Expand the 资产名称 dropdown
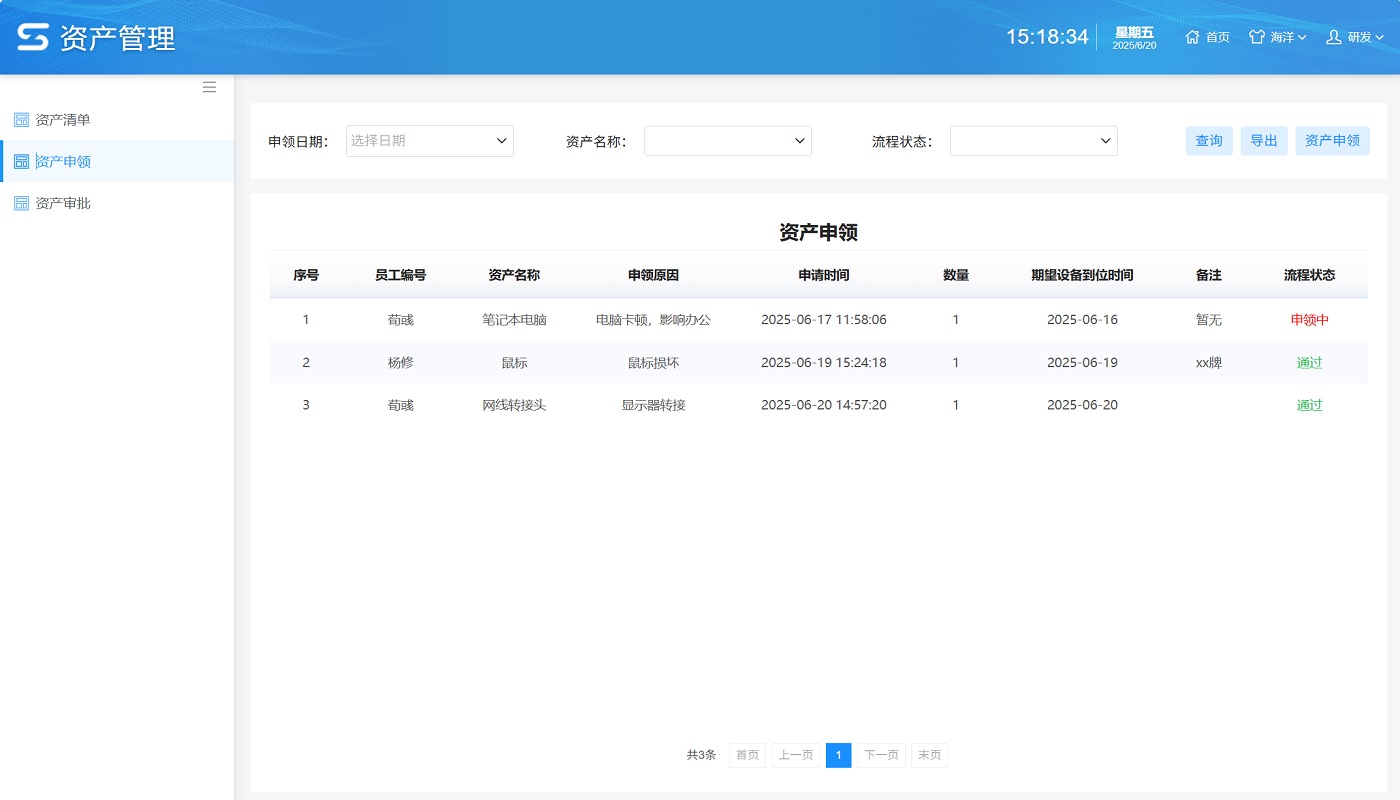This screenshot has height=800, width=1400. coord(799,141)
